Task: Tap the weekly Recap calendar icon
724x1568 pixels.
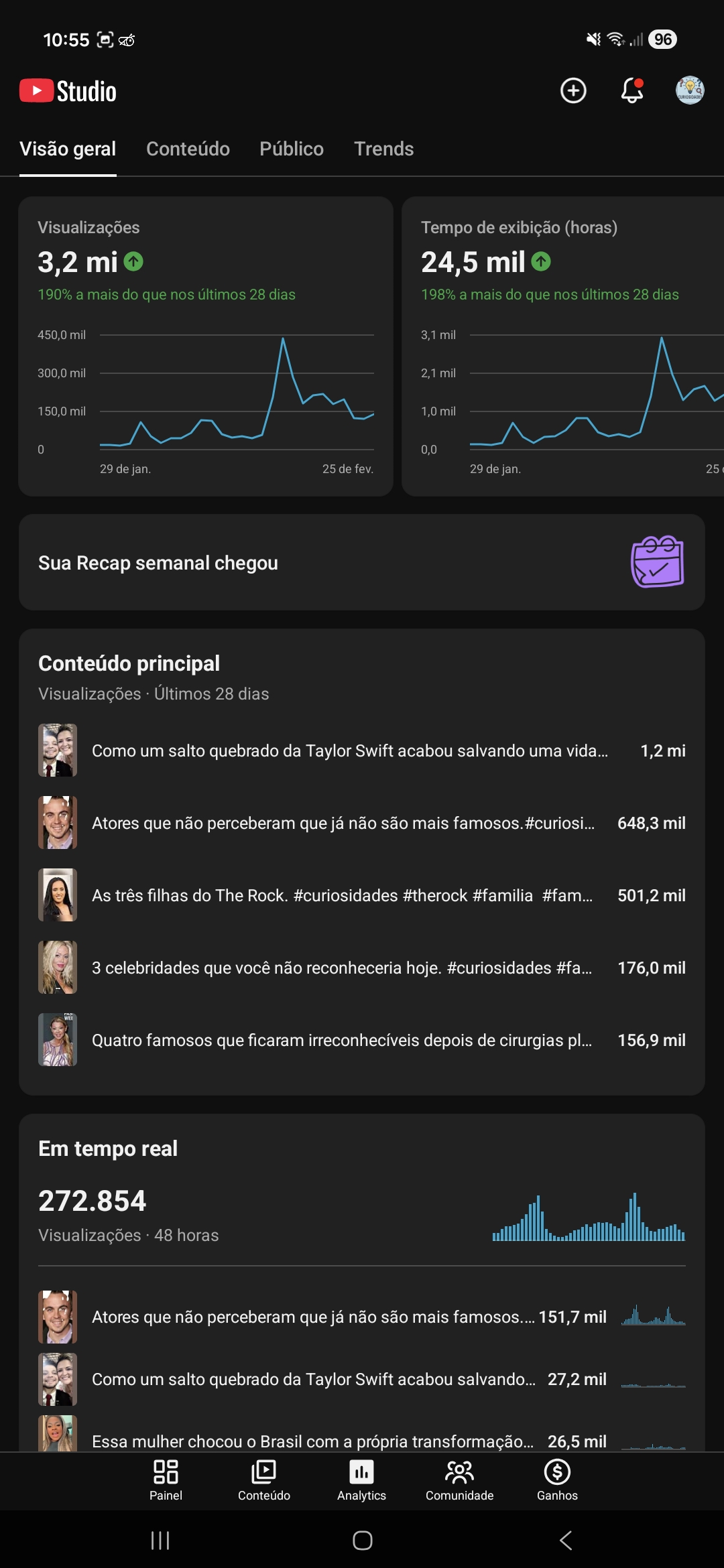Action: 657,562
